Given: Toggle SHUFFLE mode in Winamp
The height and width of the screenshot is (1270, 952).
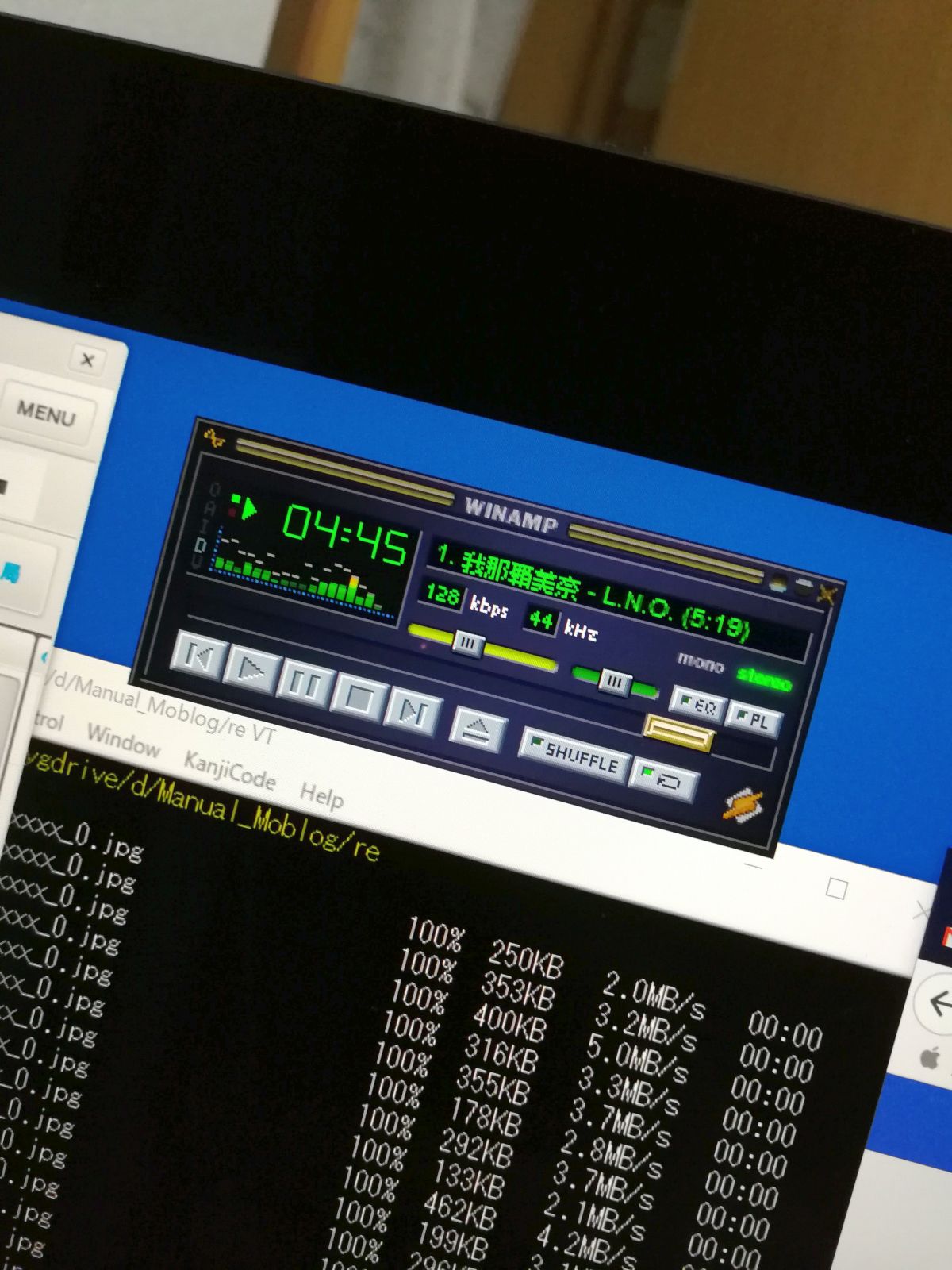Looking at the screenshot, I should click(574, 755).
